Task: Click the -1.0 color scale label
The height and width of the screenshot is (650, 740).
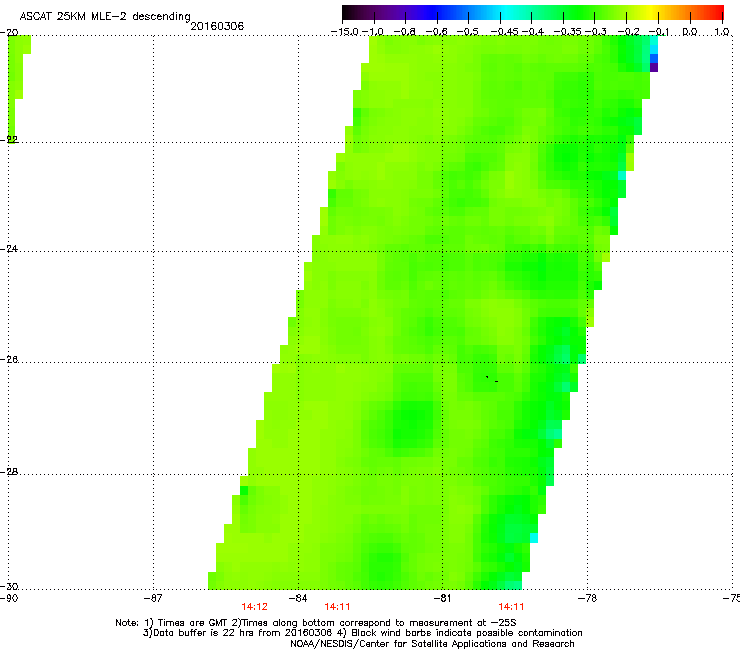Action: (373, 32)
